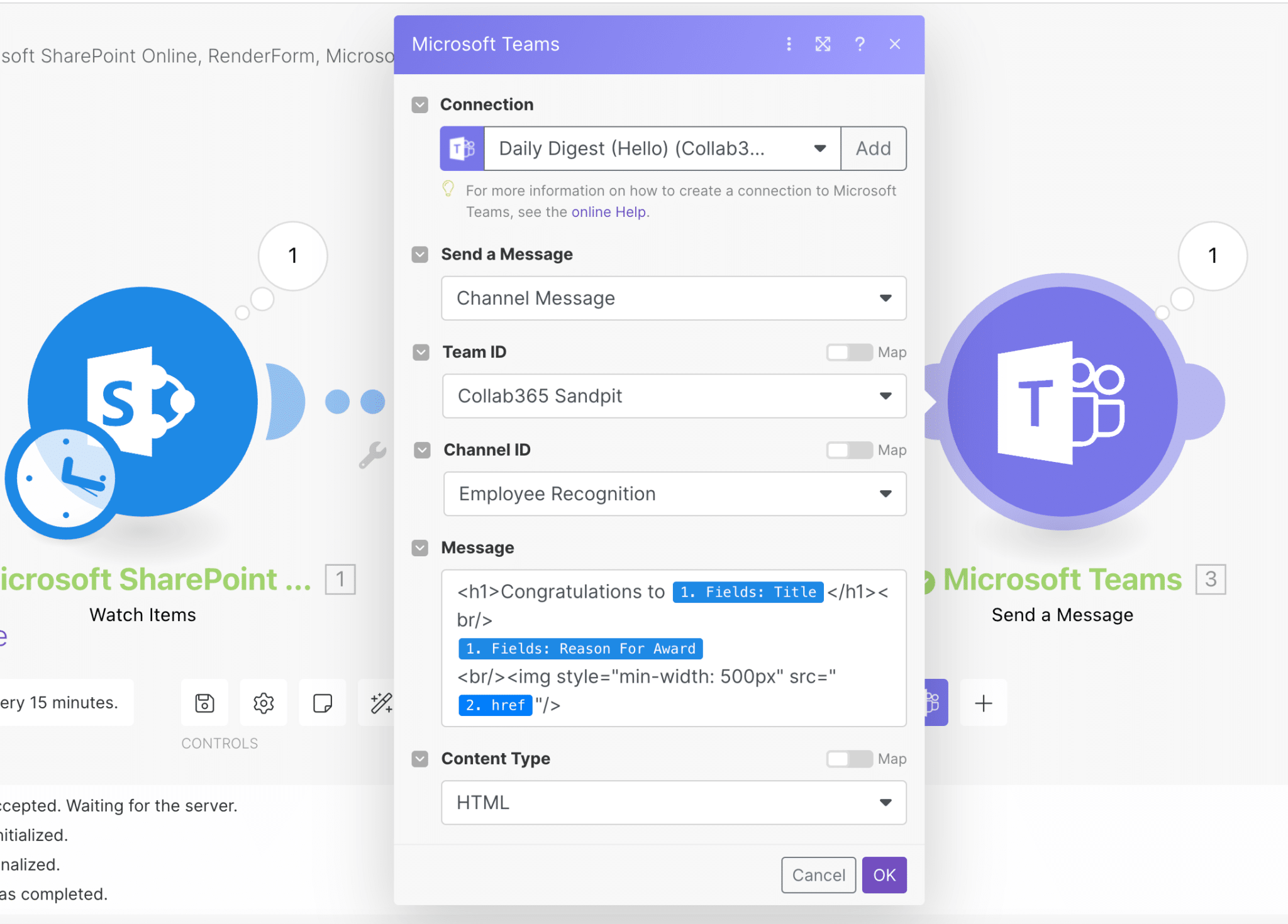Enable Map mode for Team ID
Screen dimensions: 1288x924
849,353
